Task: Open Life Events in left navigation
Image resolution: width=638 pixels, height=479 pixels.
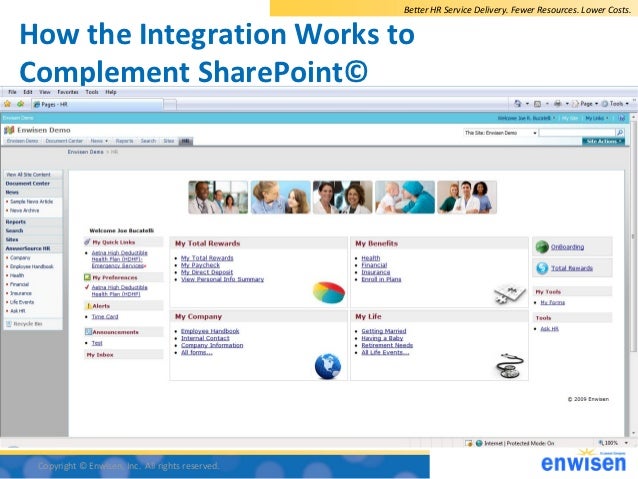Action: tap(22, 302)
